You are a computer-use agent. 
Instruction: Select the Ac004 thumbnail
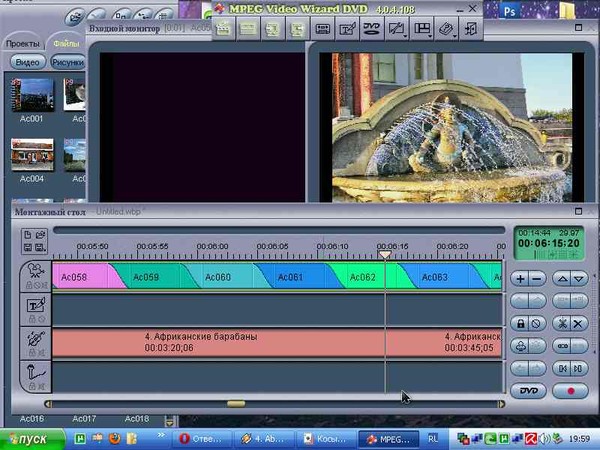32,155
